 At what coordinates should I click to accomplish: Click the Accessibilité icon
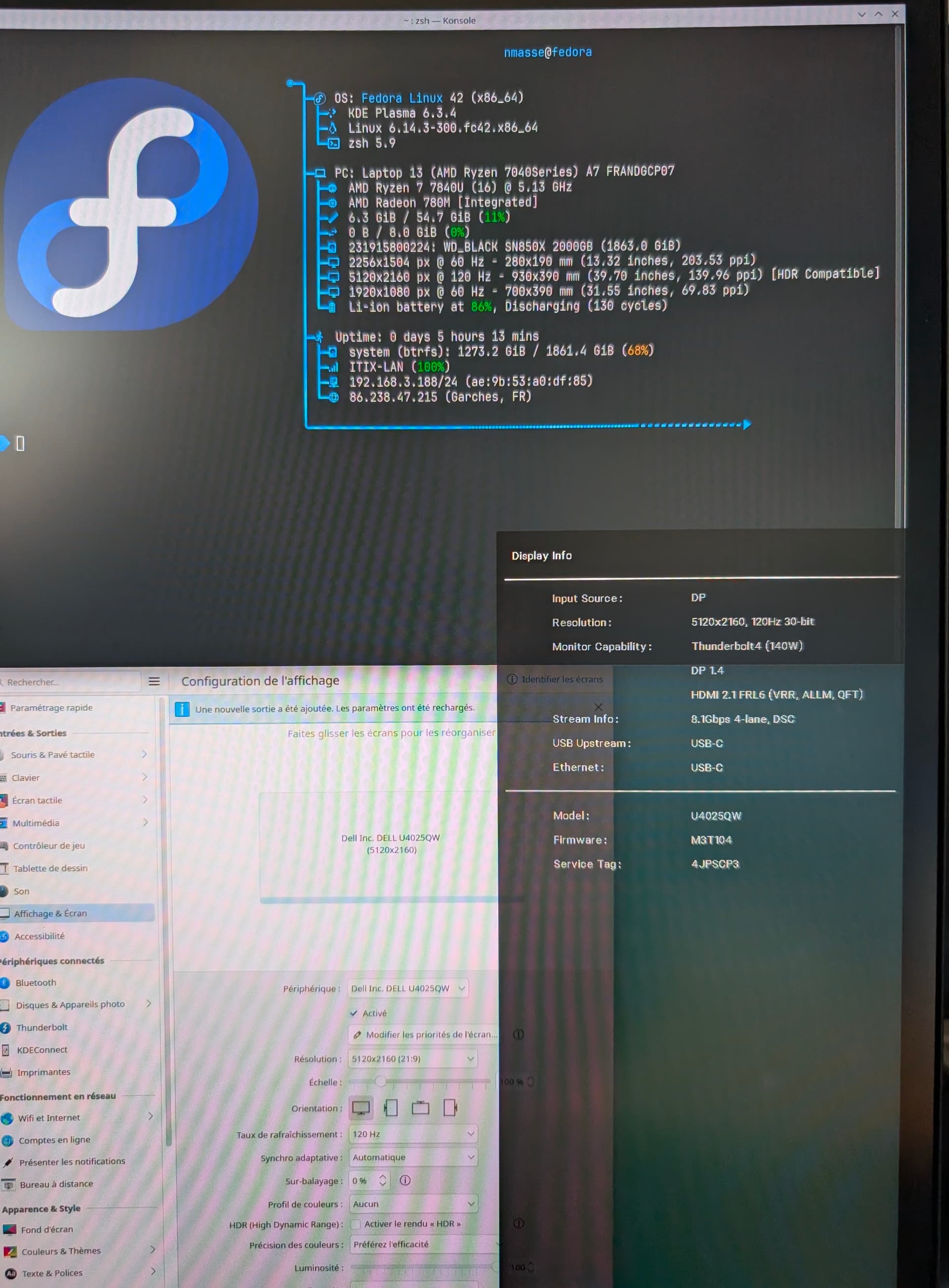pyautogui.click(x=4, y=936)
